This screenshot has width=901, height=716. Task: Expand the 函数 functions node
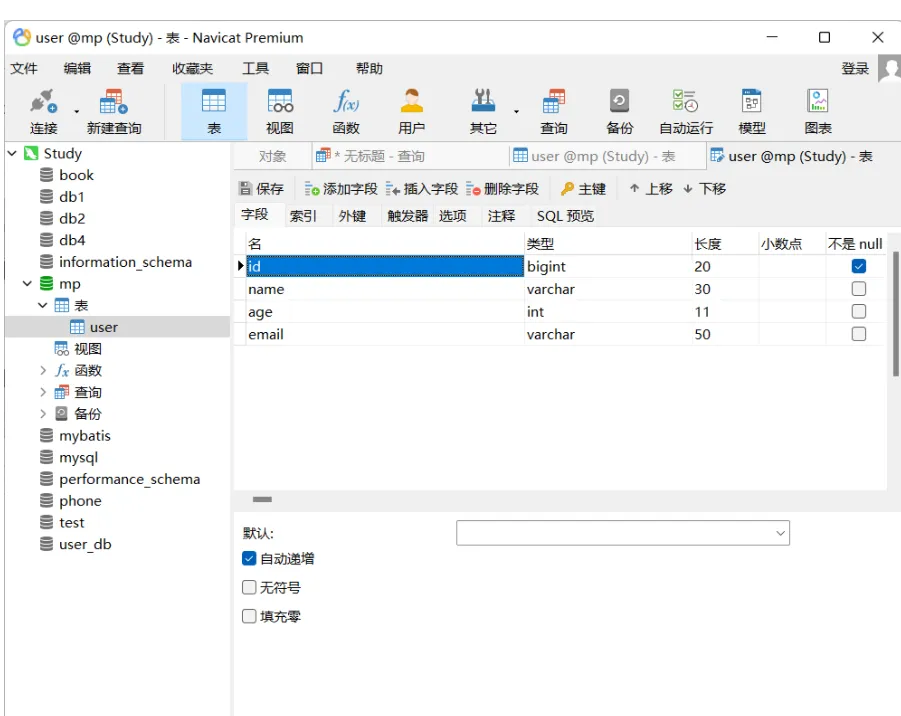click(43, 371)
